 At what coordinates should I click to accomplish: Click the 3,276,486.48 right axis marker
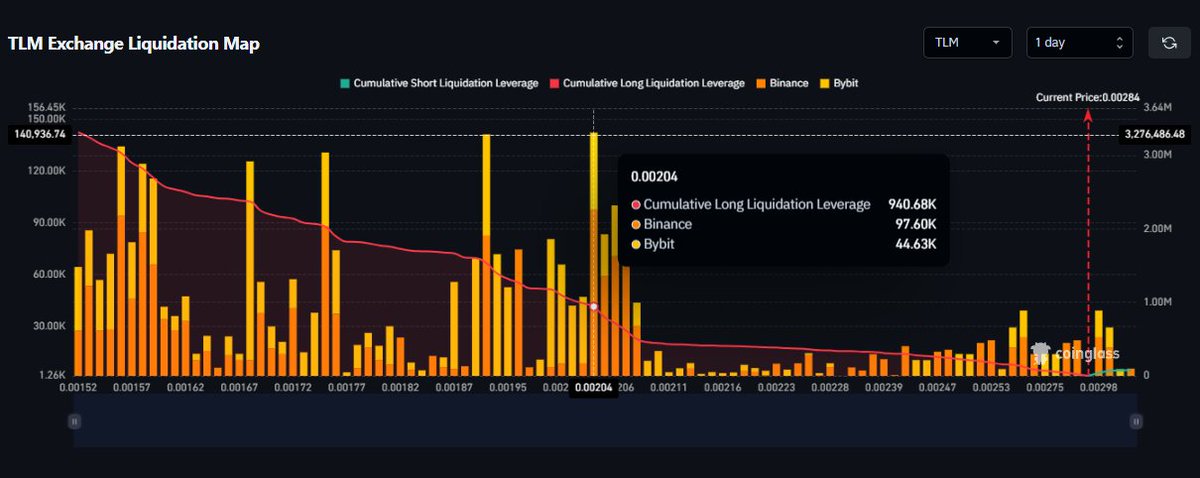pyautogui.click(x=1157, y=134)
